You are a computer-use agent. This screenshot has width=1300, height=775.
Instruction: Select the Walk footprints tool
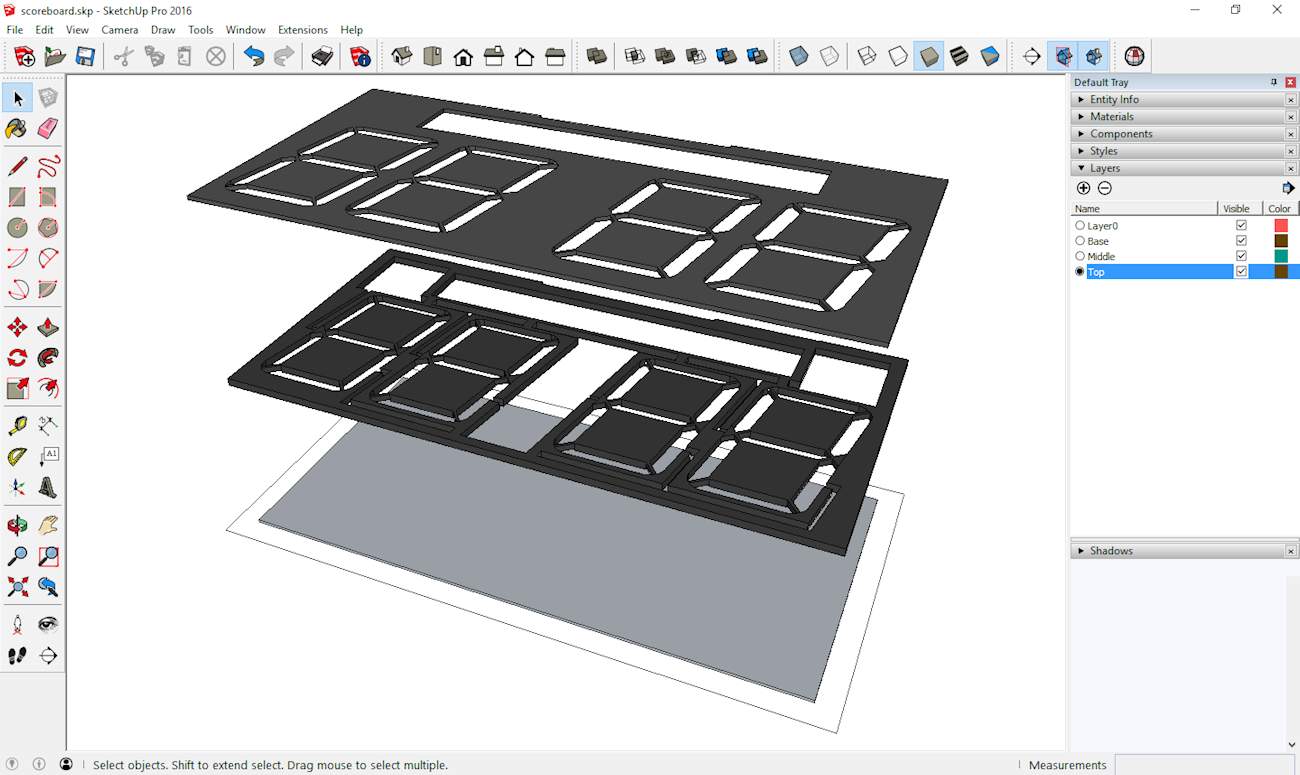[17, 656]
